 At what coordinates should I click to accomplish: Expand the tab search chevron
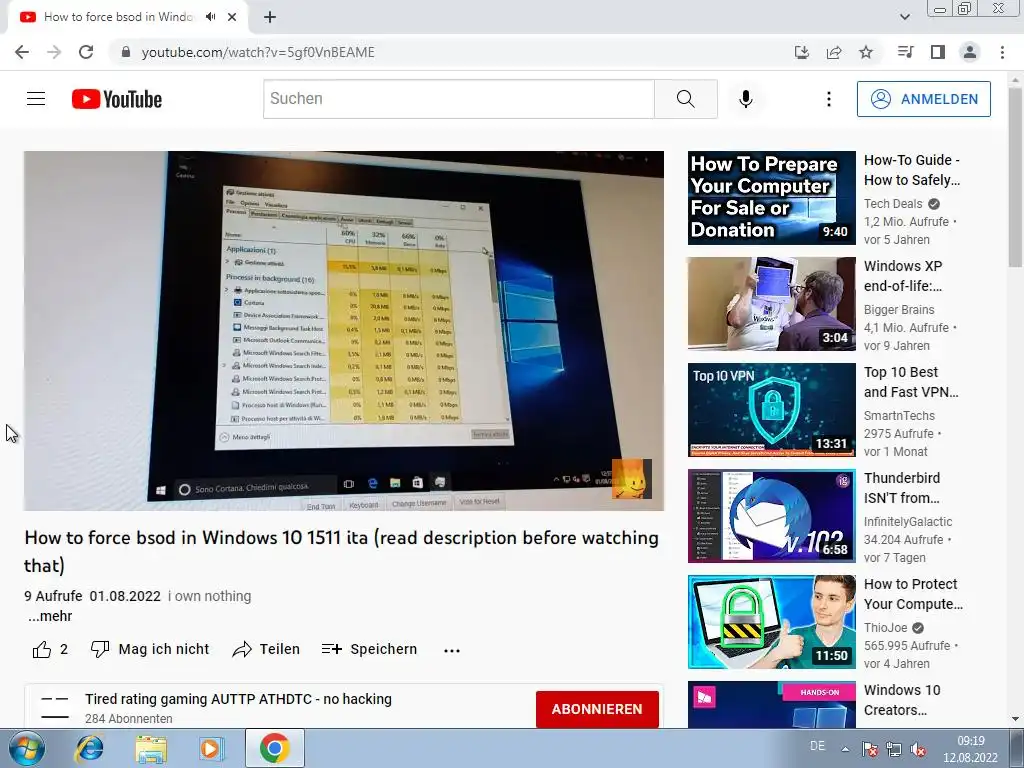pyautogui.click(x=905, y=17)
